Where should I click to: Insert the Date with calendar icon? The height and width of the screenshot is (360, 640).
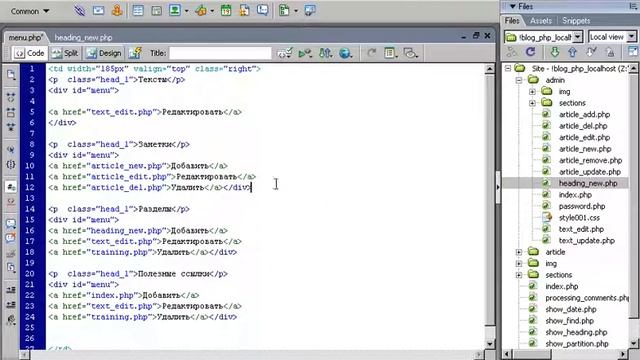click(226, 11)
